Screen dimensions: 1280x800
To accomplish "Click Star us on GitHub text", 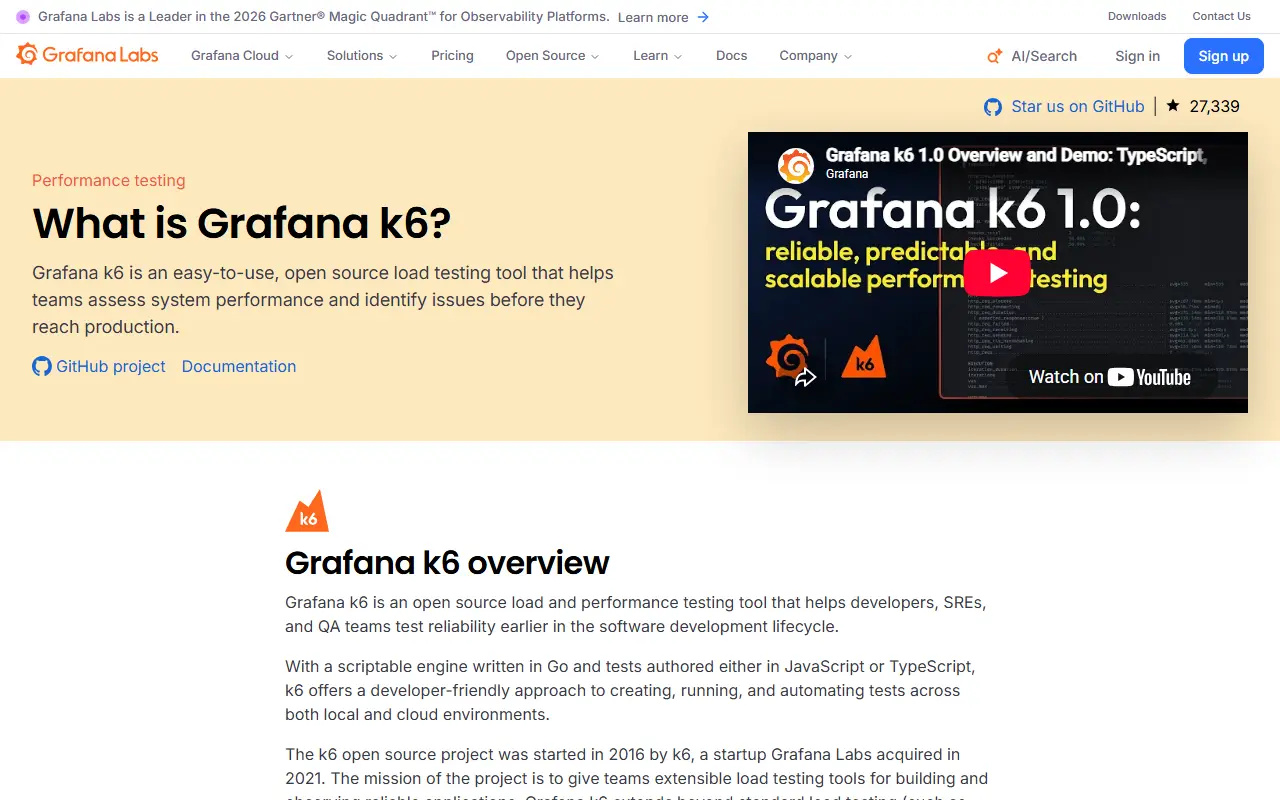I will 1078,106.
